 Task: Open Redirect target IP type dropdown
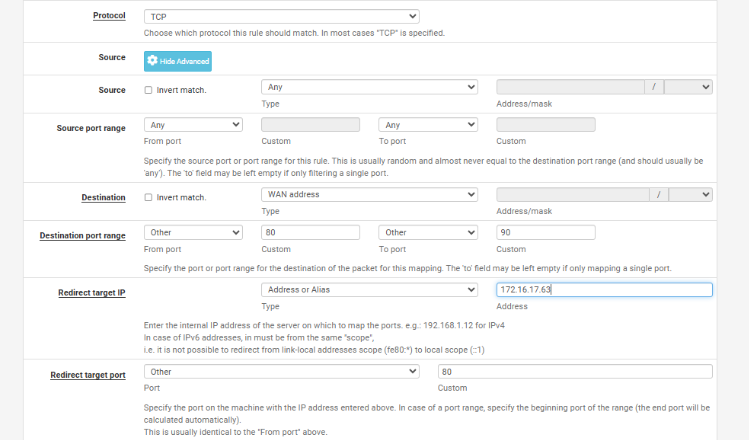(369, 290)
